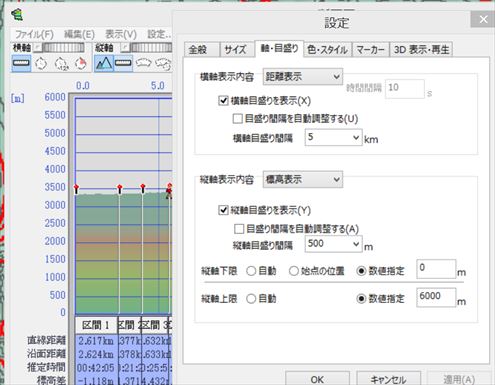Viewport: 495px width, 385px height.
Task: Click the 区間 2 column header
Action: tap(130, 325)
